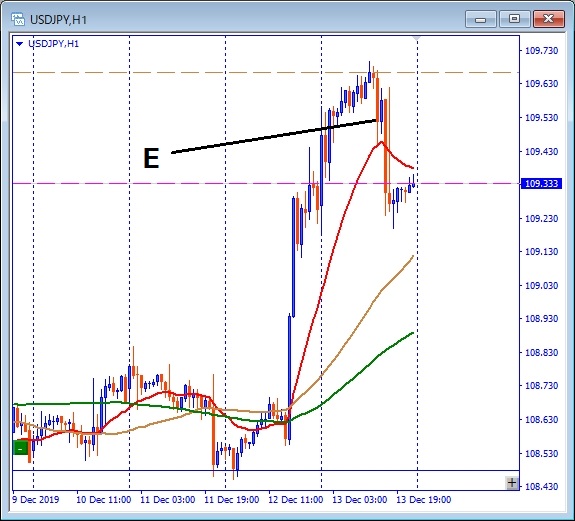Click the 10 Dec 11:00 time label
Viewport: 575px width, 521px height.
[103, 500]
